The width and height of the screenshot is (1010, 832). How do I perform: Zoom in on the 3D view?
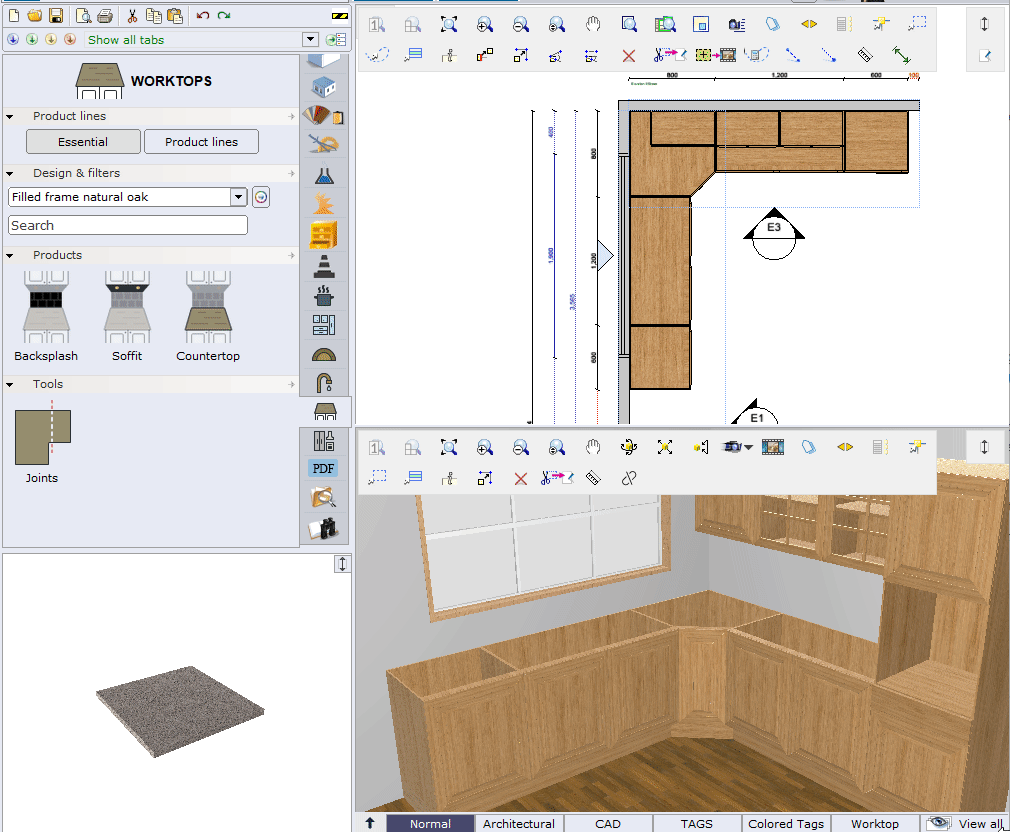(x=485, y=447)
